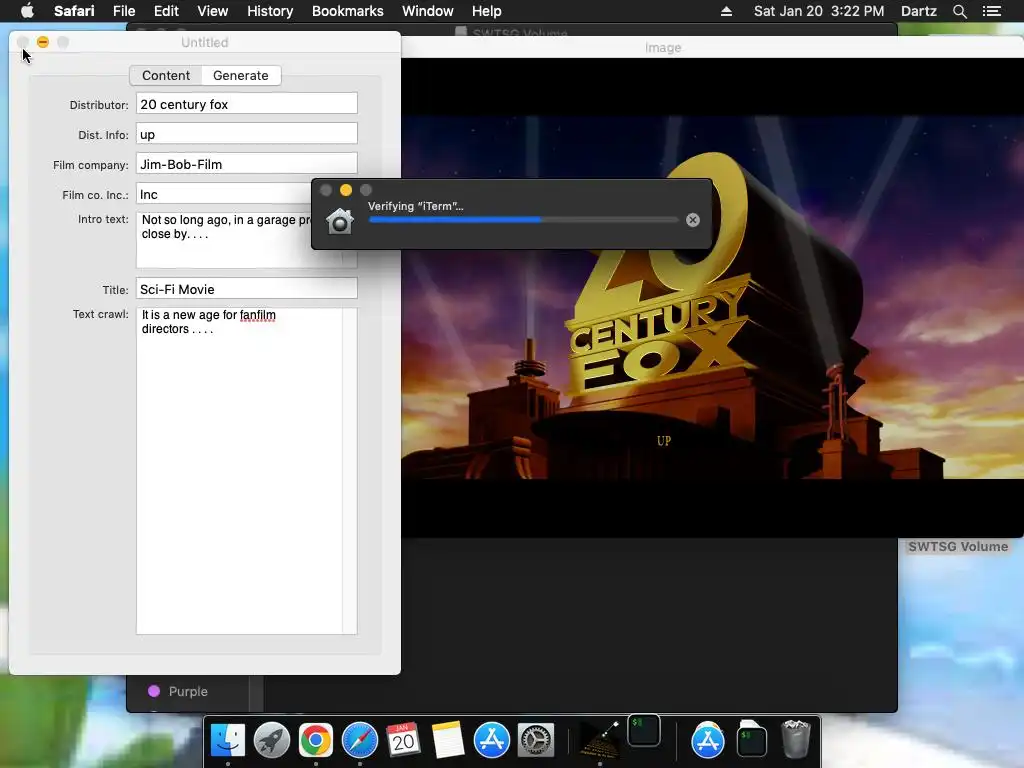Screen dimensions: 1024x768
Task: Click the Gatekeeper house icon in the verifying dialog
Action: click(x=340, y=221)
